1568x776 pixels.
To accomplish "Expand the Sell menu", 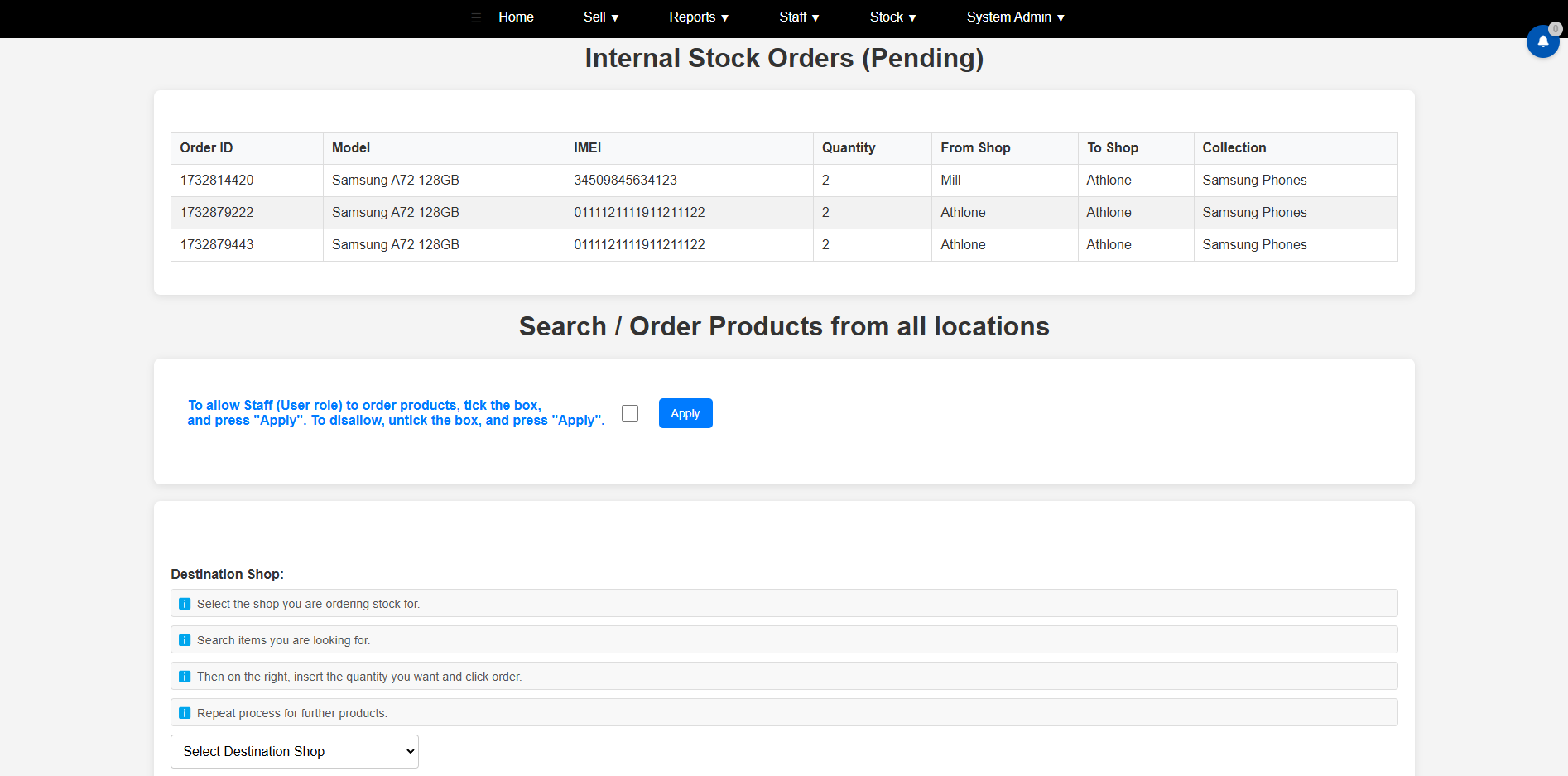I will (601, 17).
